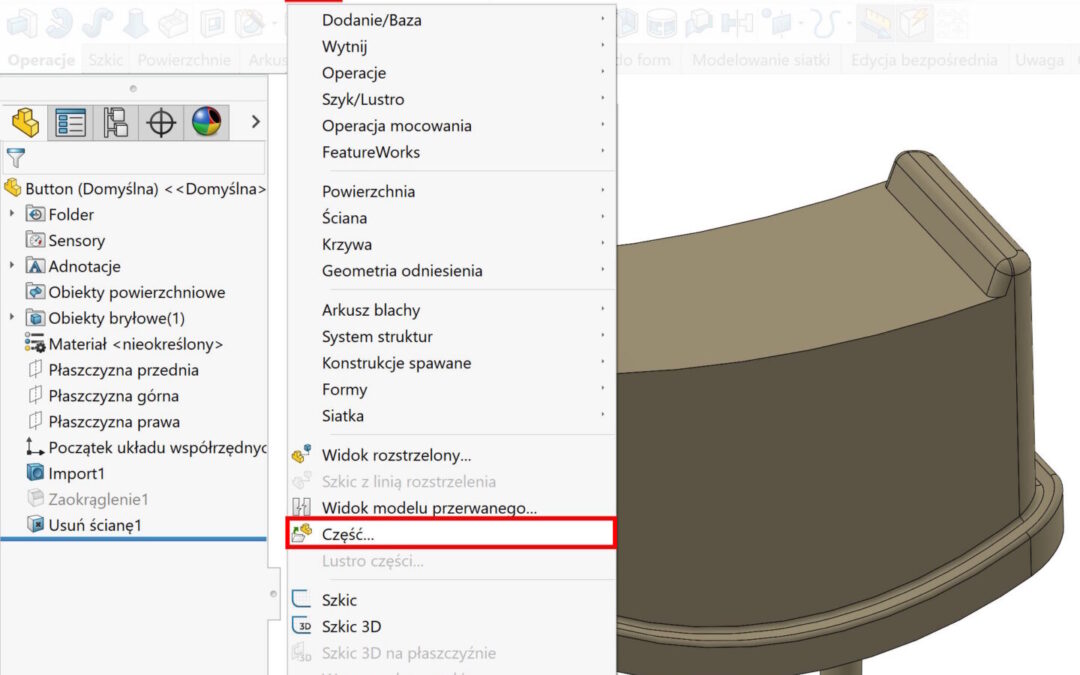
Task: Select the Import1 feature
Action: tap(76, 473)
